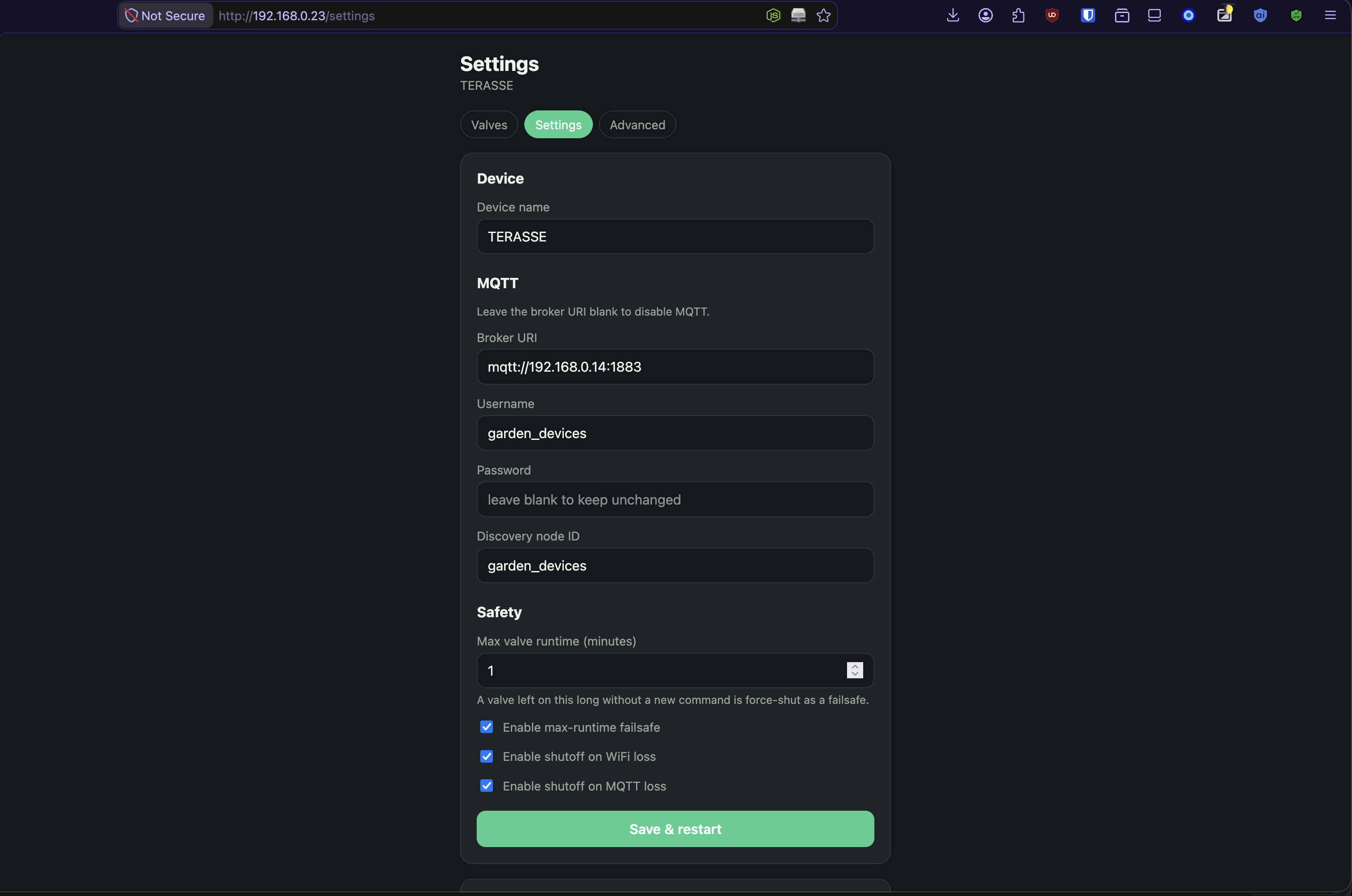The image size is (1352, 896).
Task: Click the uBlock Origin extension icon
Action: click(x=1052, y=15)
